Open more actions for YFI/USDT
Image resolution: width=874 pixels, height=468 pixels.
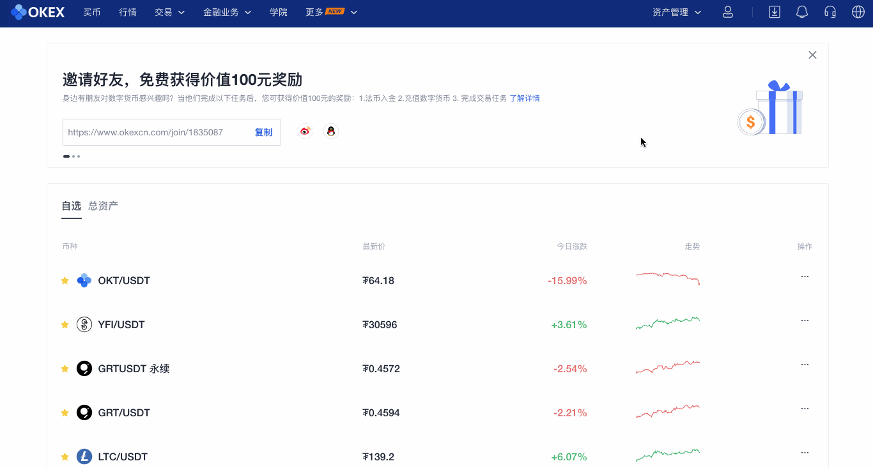coord(804,320)
